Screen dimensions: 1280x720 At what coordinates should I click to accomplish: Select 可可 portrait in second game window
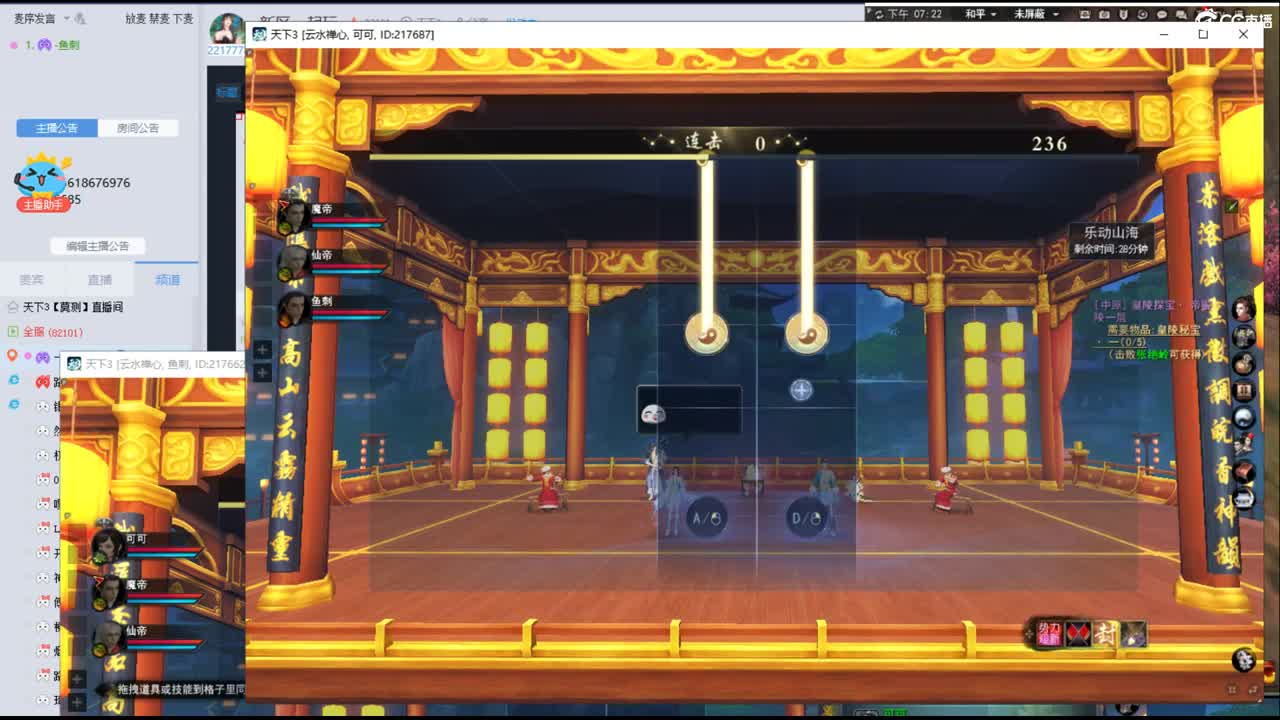(x=108, y=545)
